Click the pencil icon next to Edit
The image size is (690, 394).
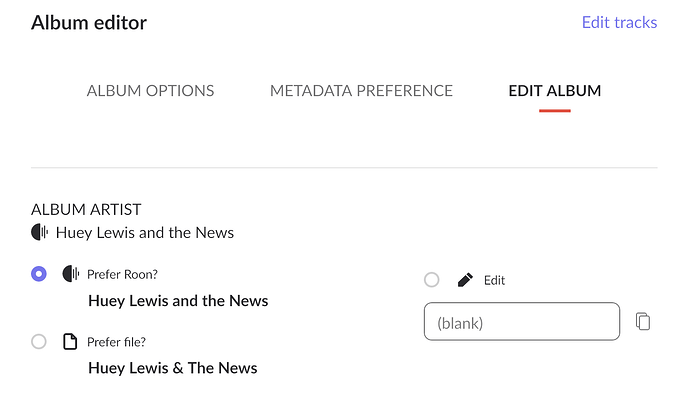coord(465,280)
